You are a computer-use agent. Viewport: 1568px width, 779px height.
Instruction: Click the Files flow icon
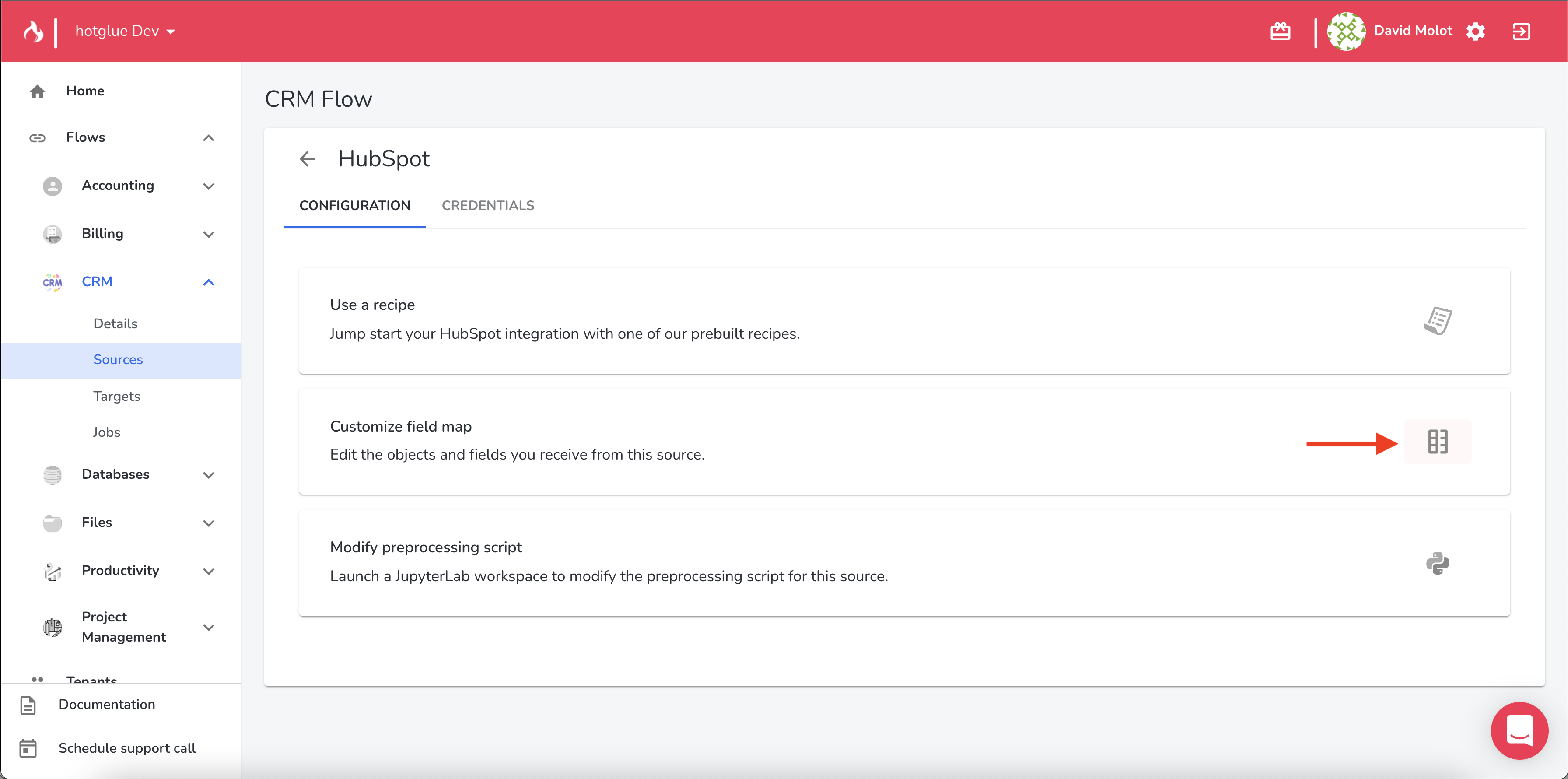coord(52,523)
